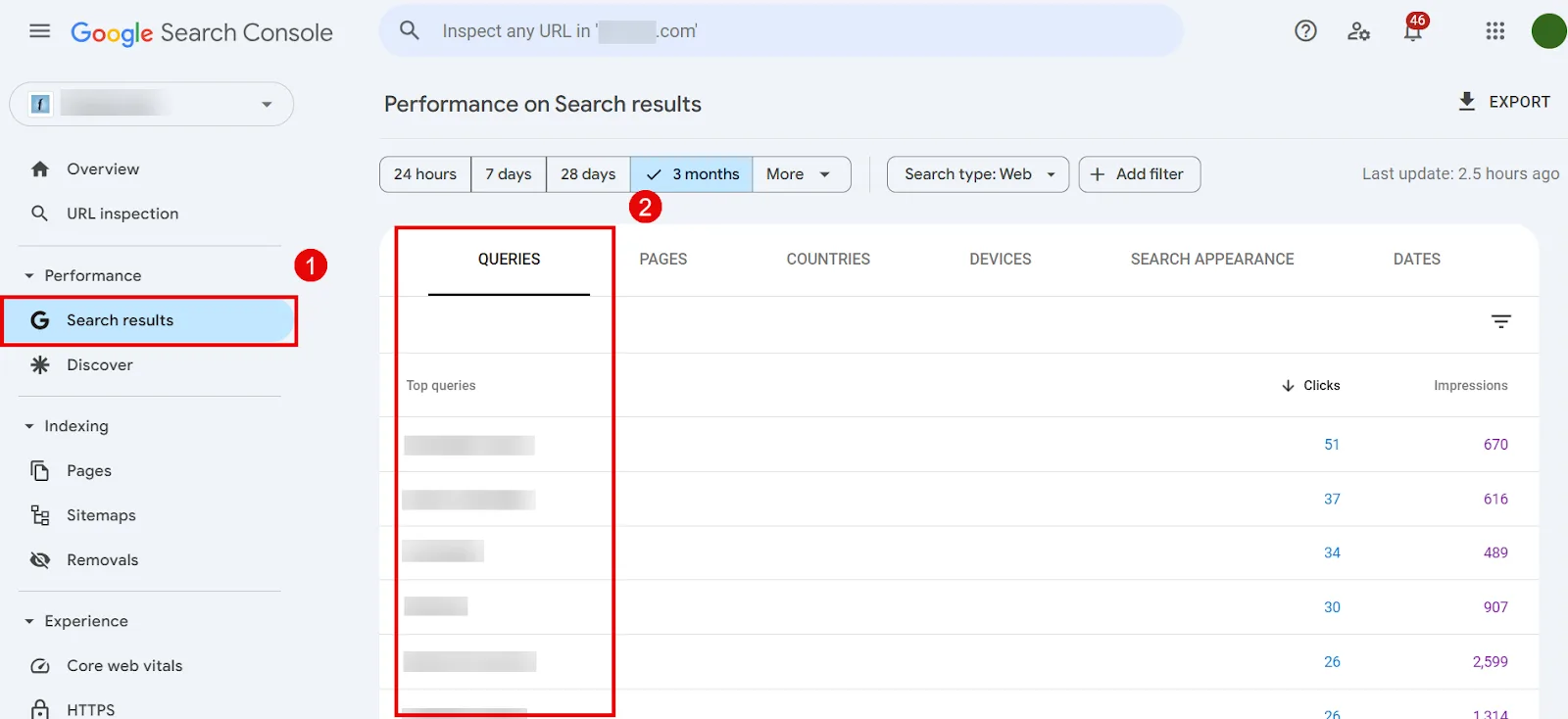Viewport: 1568px width, 719px height.
Task: Click the Add filter button label
Action: 1150,174
